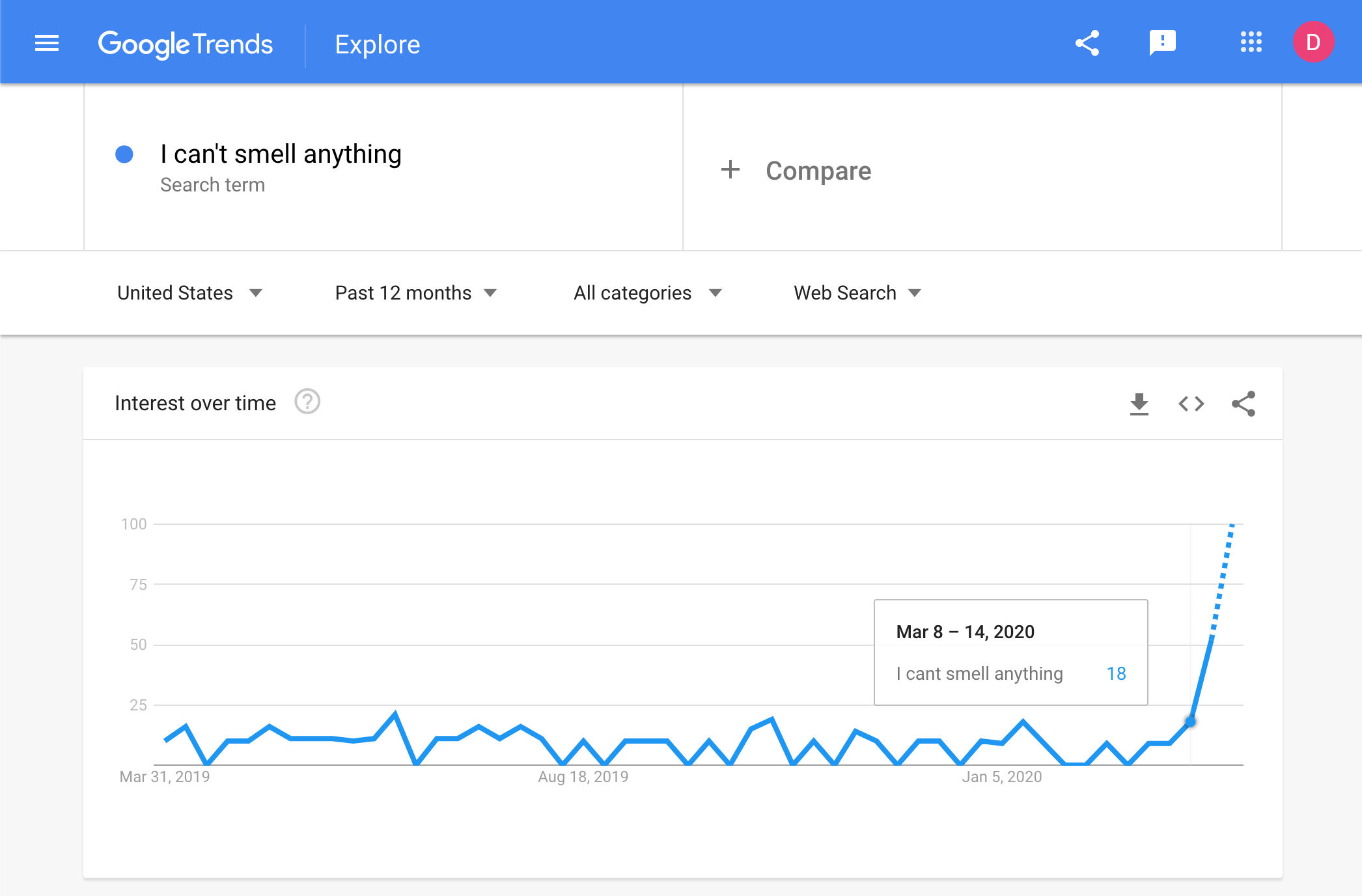Share the Interest over time chart
This screenshot has height=896, width=1362.
click(1243, 404)
